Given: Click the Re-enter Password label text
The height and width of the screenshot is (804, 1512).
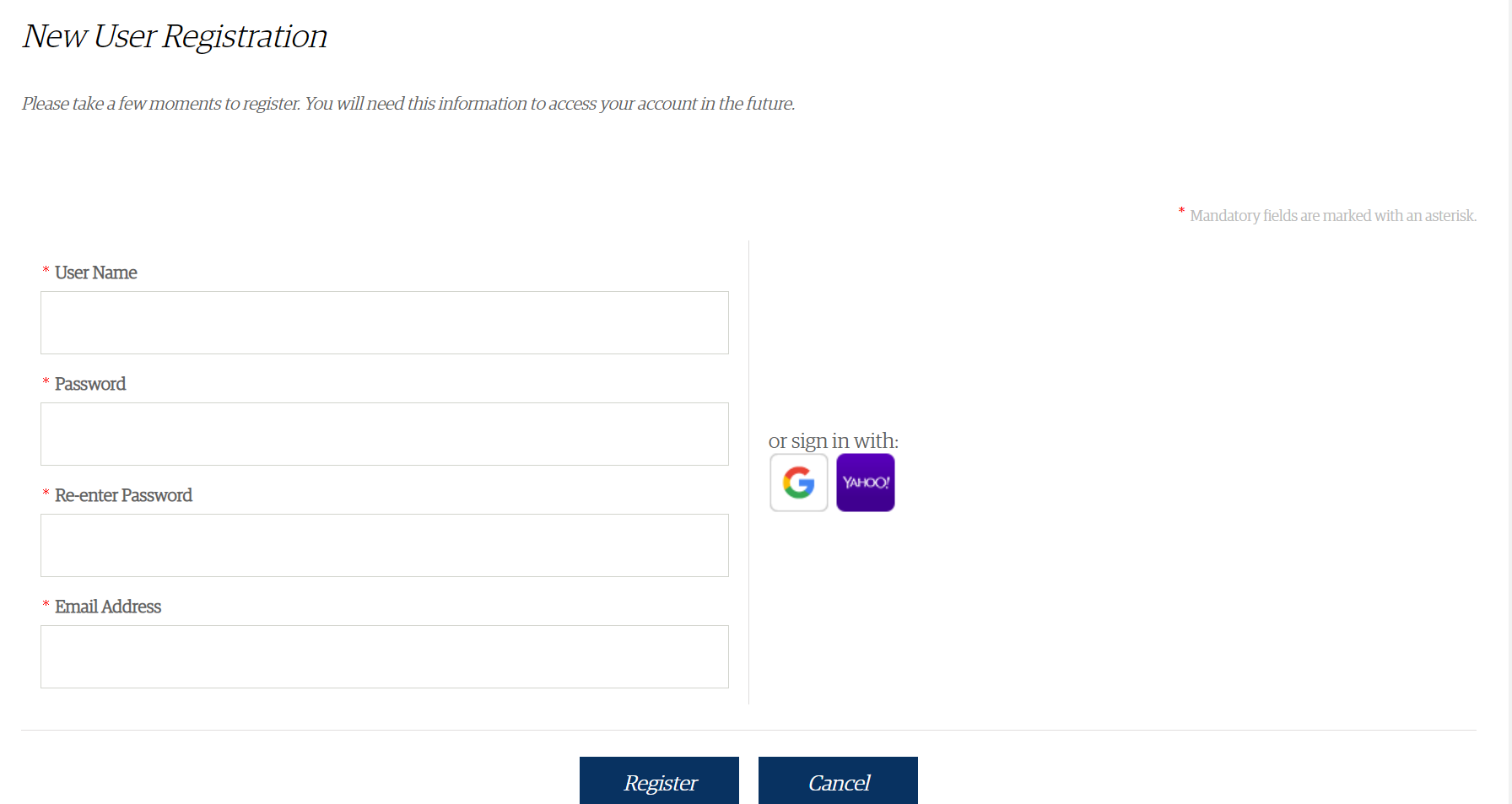Looking at the screenshot, I should click(x=123, y=495).
